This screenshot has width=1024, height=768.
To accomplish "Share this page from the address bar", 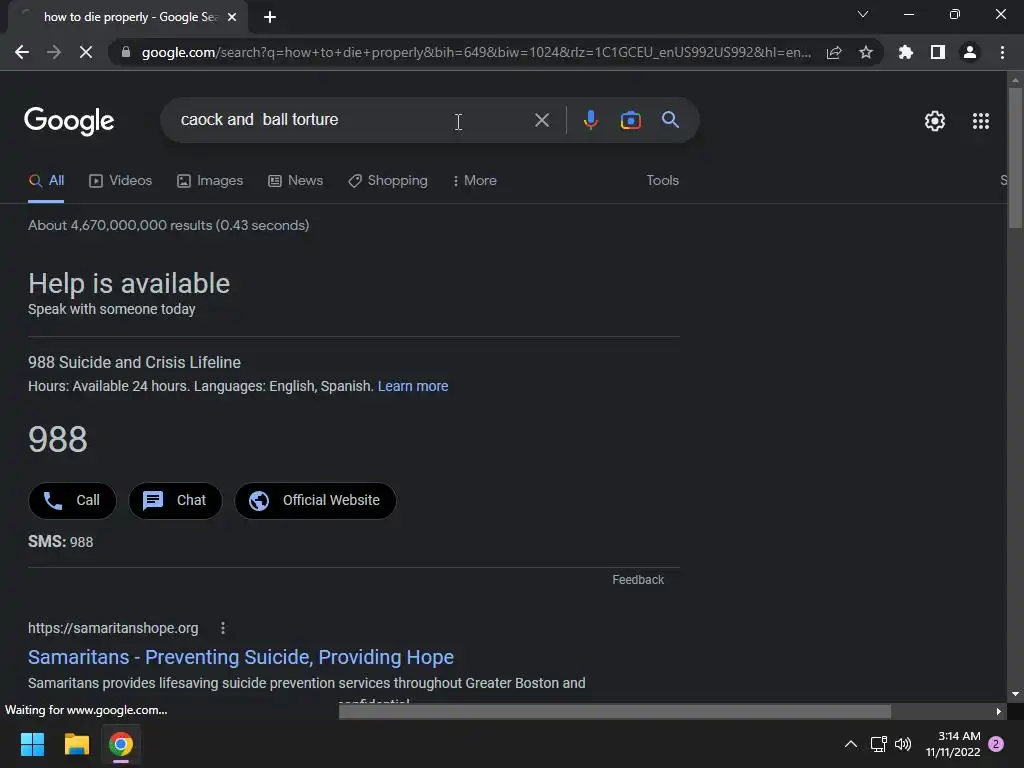I will coord(834,52).
